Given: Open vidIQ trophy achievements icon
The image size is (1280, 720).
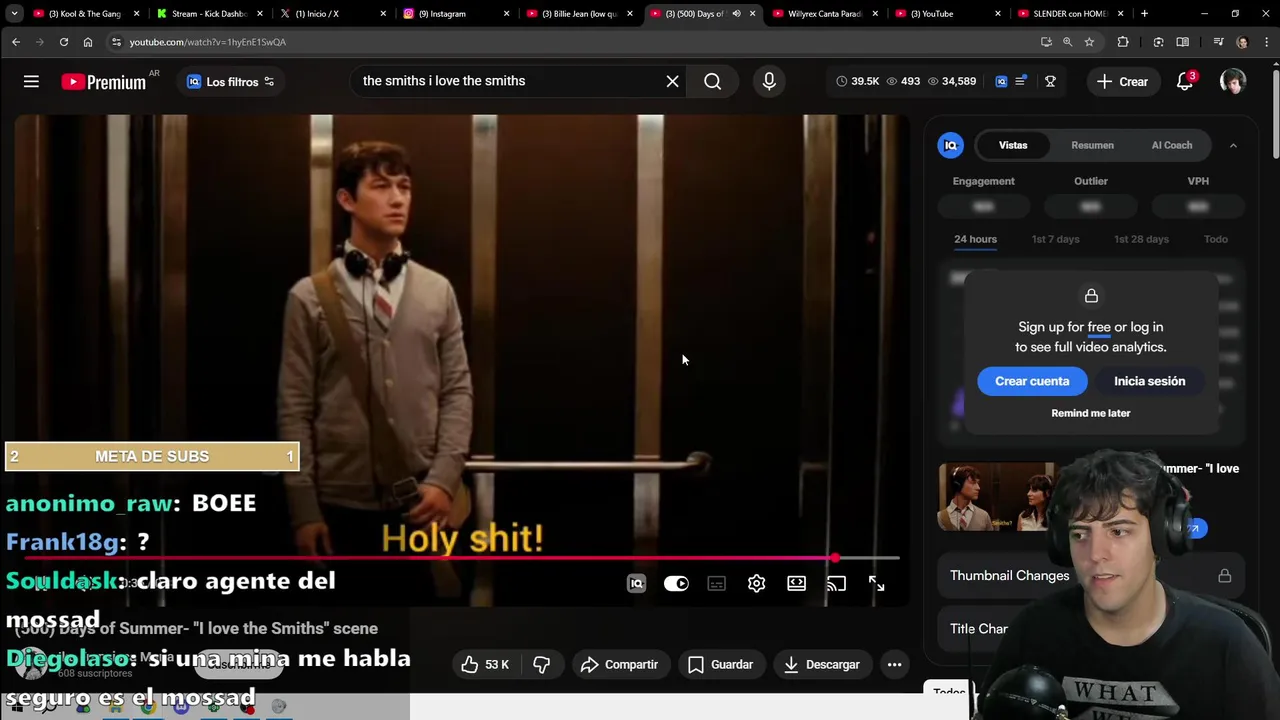Looking at the screenshot, I should tap(1050, 82).
